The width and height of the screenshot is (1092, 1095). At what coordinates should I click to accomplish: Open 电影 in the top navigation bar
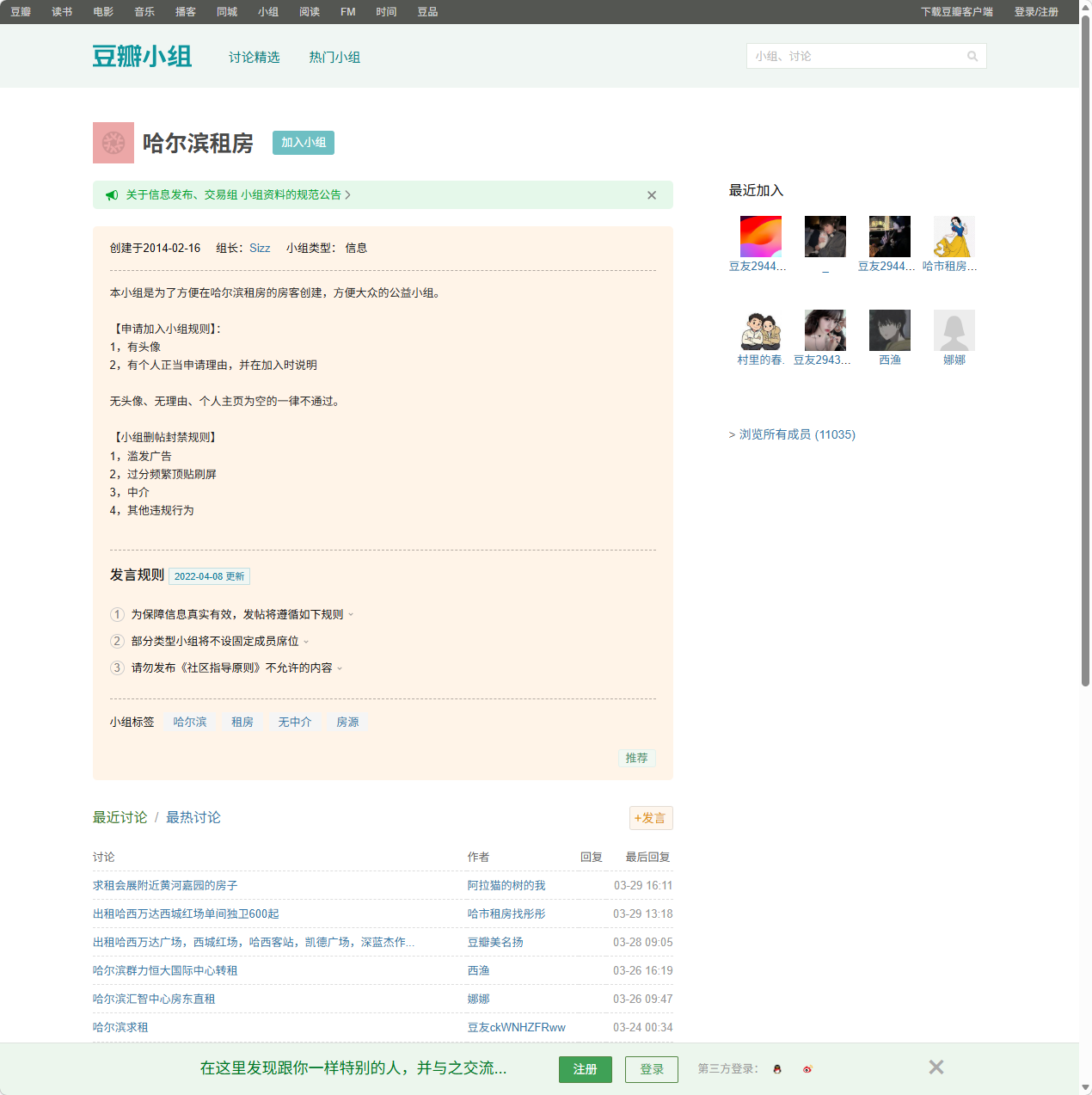[x=102, y=12]
